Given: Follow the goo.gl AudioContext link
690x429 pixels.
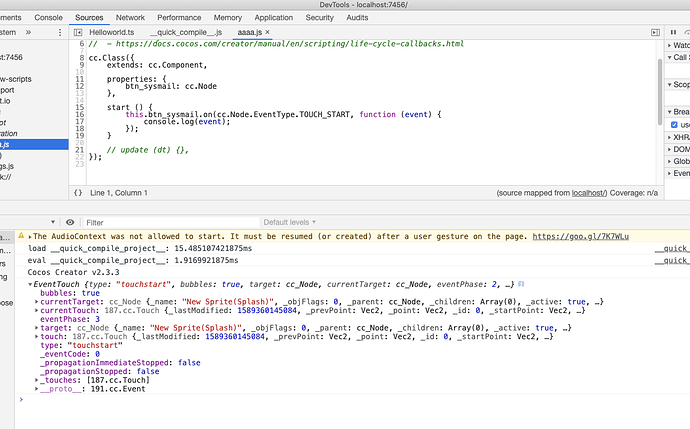Looking at the screenshot, I should point(580,236).
